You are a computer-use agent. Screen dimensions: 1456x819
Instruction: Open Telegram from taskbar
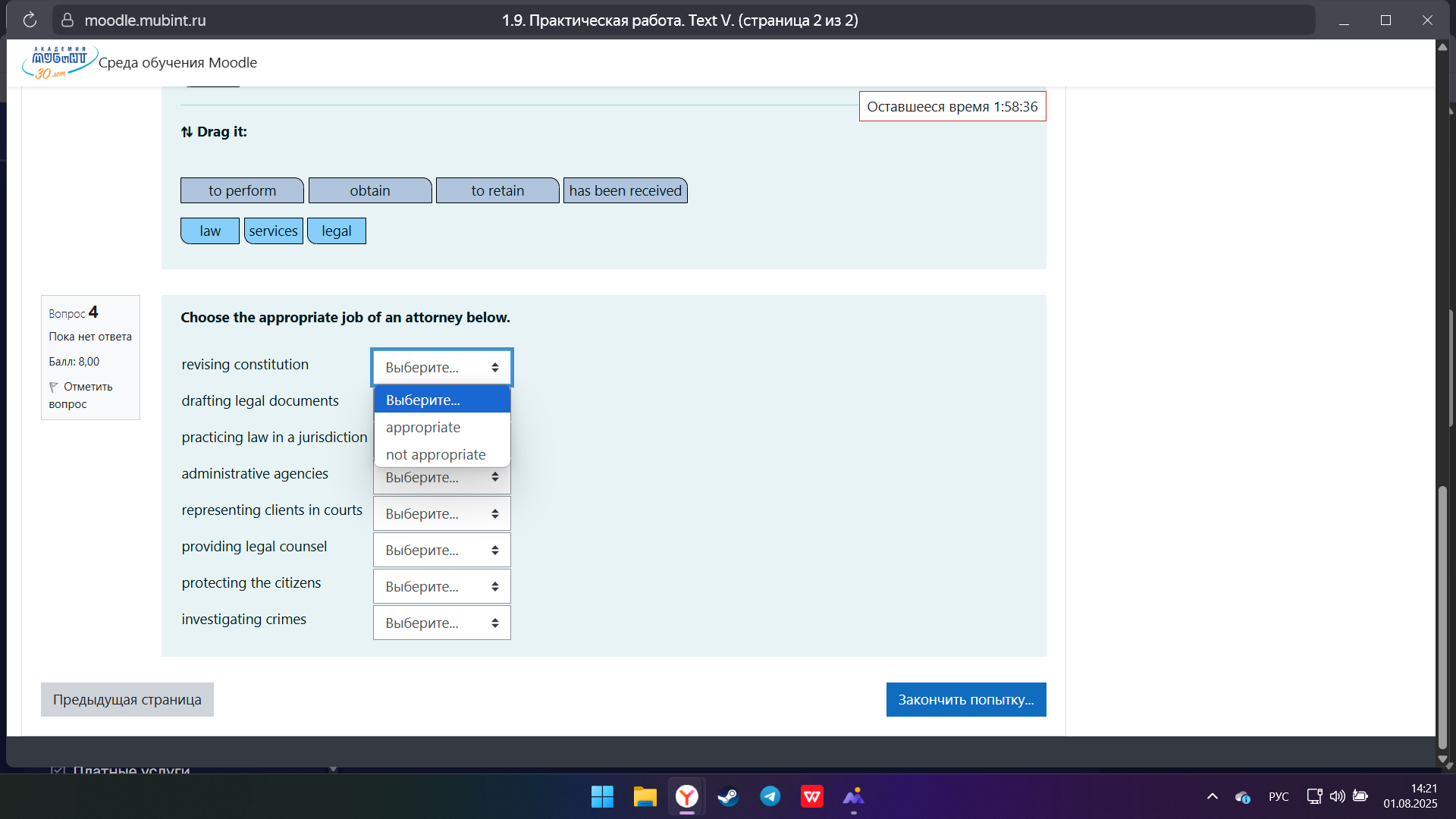pyautogui.click(x=770, y=796)
